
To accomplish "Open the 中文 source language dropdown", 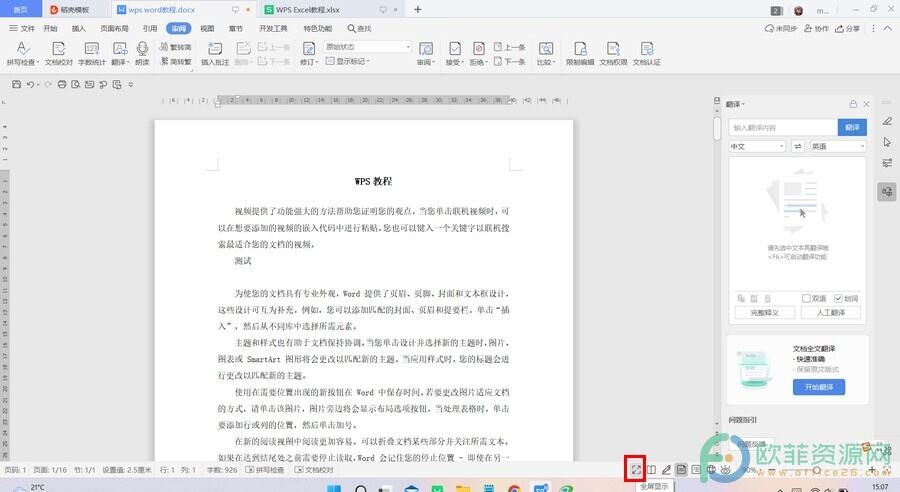I will tap(757, 146).
